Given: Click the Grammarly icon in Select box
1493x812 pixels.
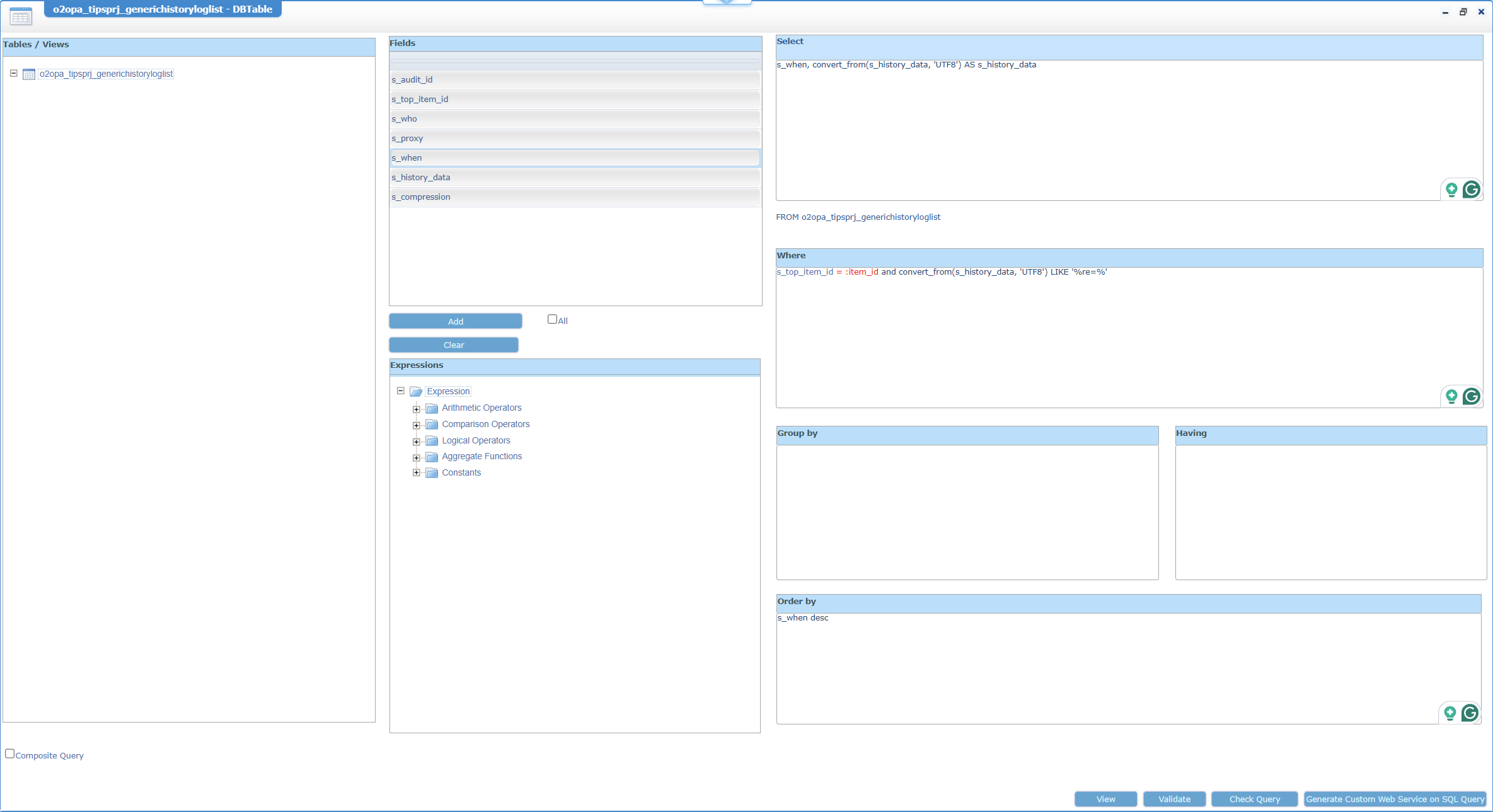Looking at the screenshot, I should click(x=1472, y=190).
